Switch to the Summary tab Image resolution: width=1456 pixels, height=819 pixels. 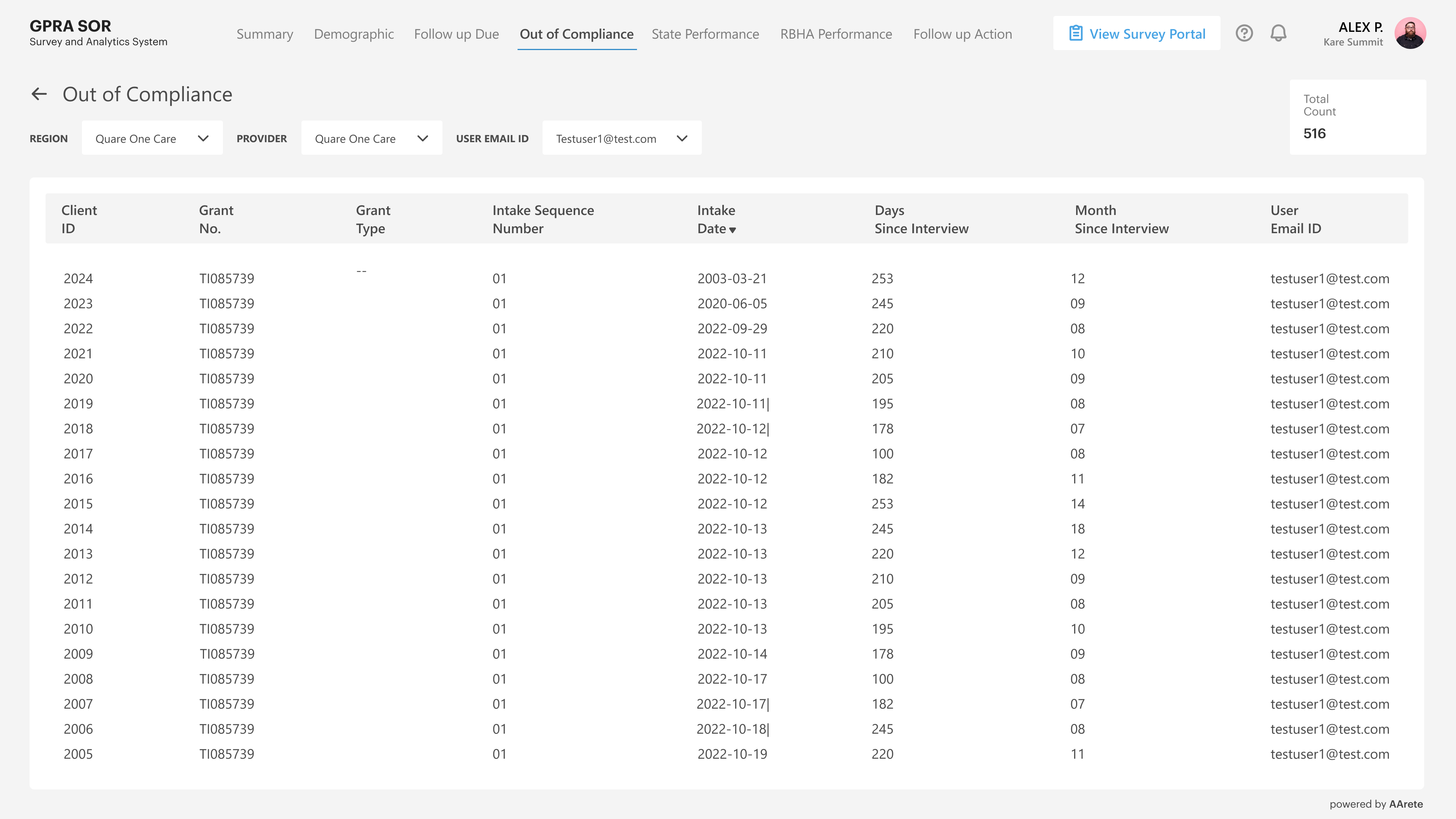click(x=265, y=34)
